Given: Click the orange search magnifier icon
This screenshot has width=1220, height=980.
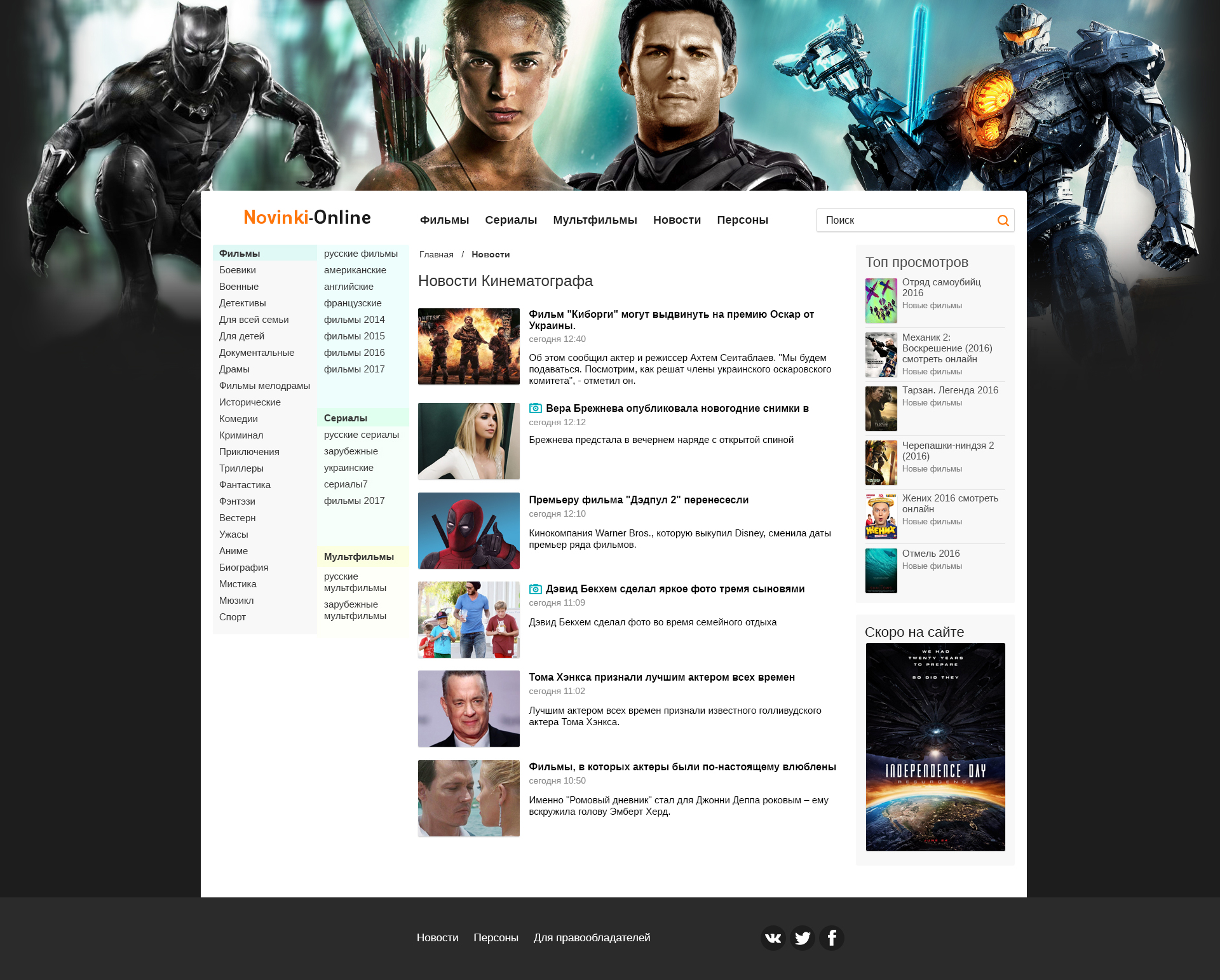Looking at the screenshot, I should [1003, 221].
